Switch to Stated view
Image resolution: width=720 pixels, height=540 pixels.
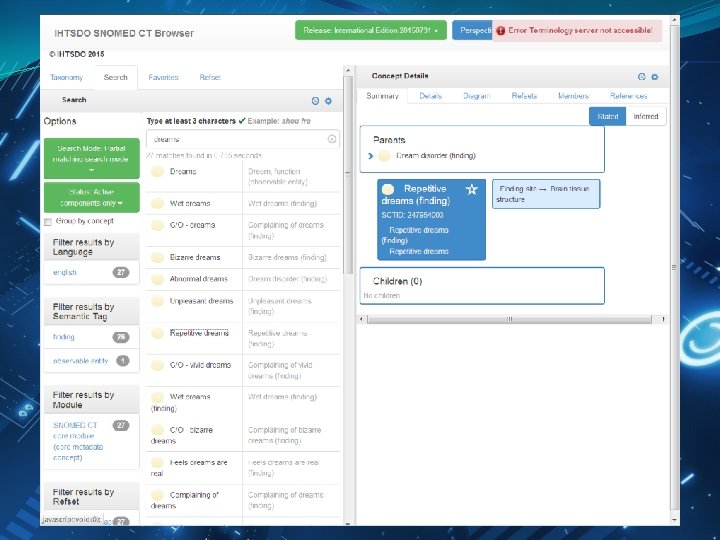pyautogui.click(x=608, y=117)
